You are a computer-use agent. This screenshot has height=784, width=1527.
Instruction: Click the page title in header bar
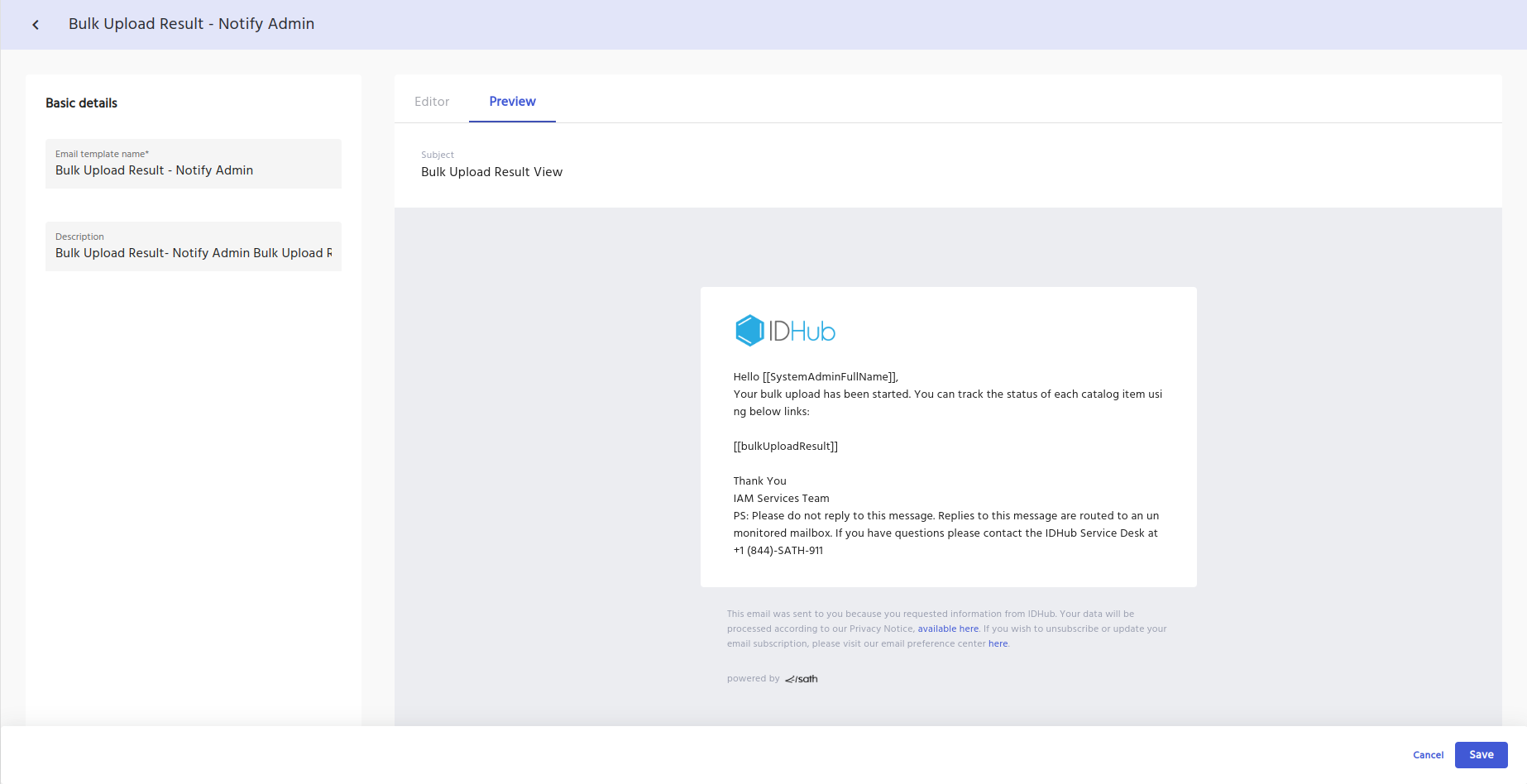(191, 24)
